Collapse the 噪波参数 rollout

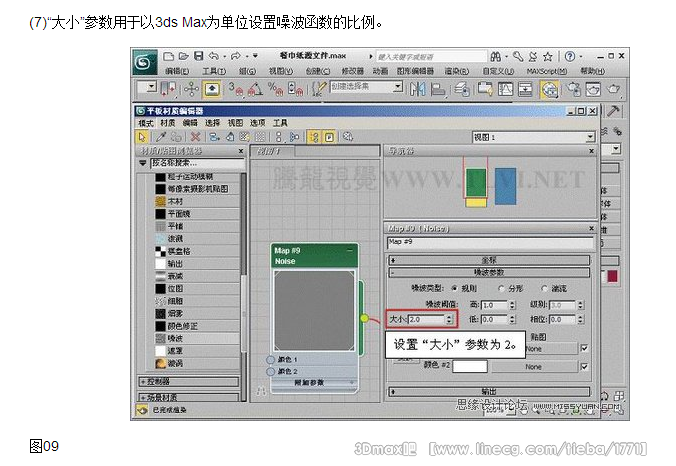[x=489, y=272]
